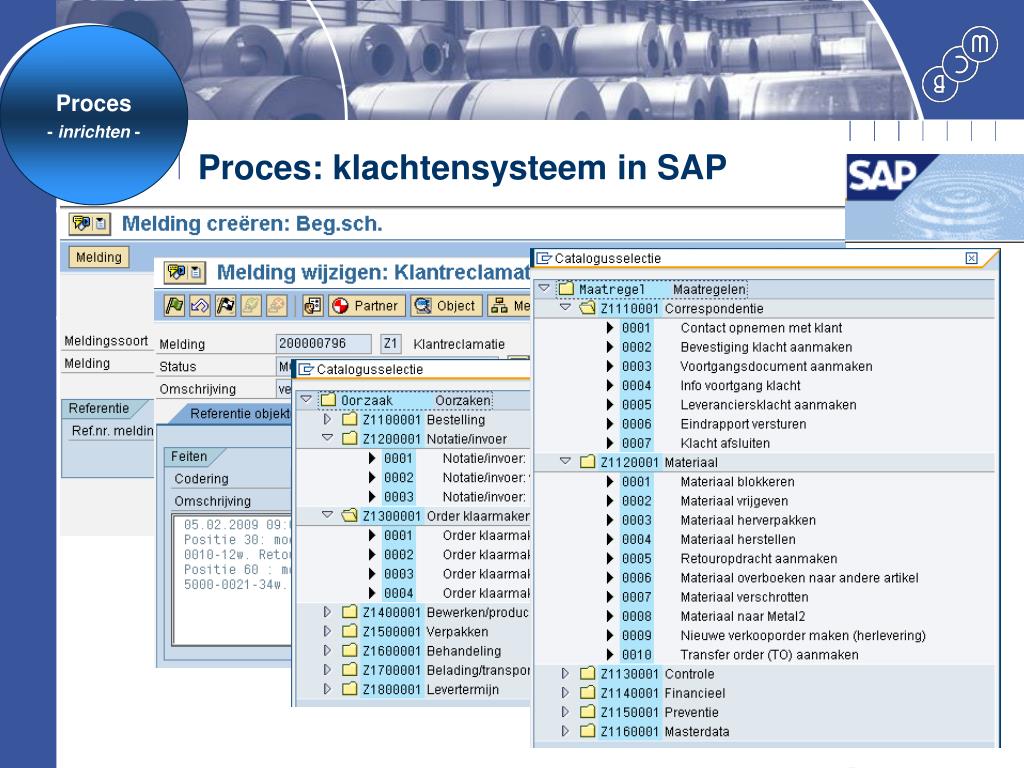Select the Materiaal herverpakken entry
Image resolution: width=1024 pixels, height=768 pixels.
pyautogui.click(x=748, y=520)
